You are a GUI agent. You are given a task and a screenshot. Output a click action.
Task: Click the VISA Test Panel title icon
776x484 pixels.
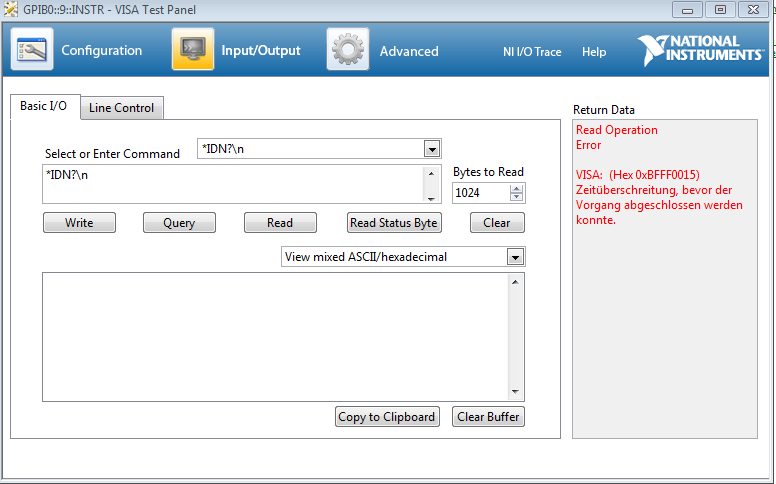(x=10, y=9)
